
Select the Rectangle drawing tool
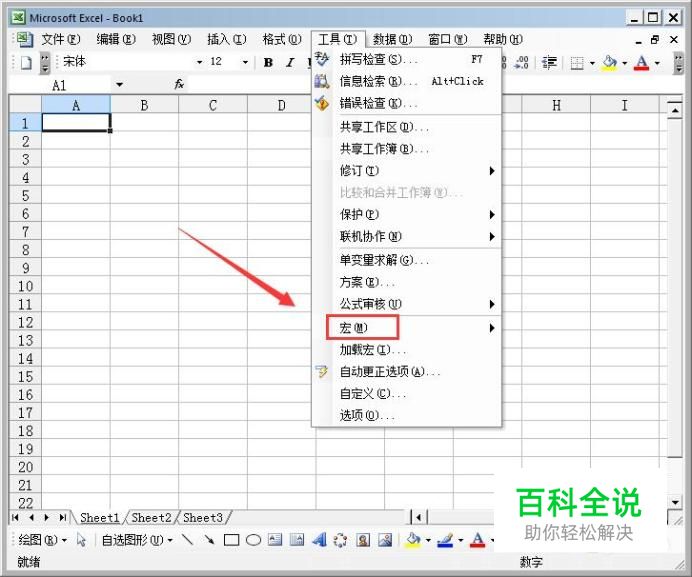click(231, 540)
